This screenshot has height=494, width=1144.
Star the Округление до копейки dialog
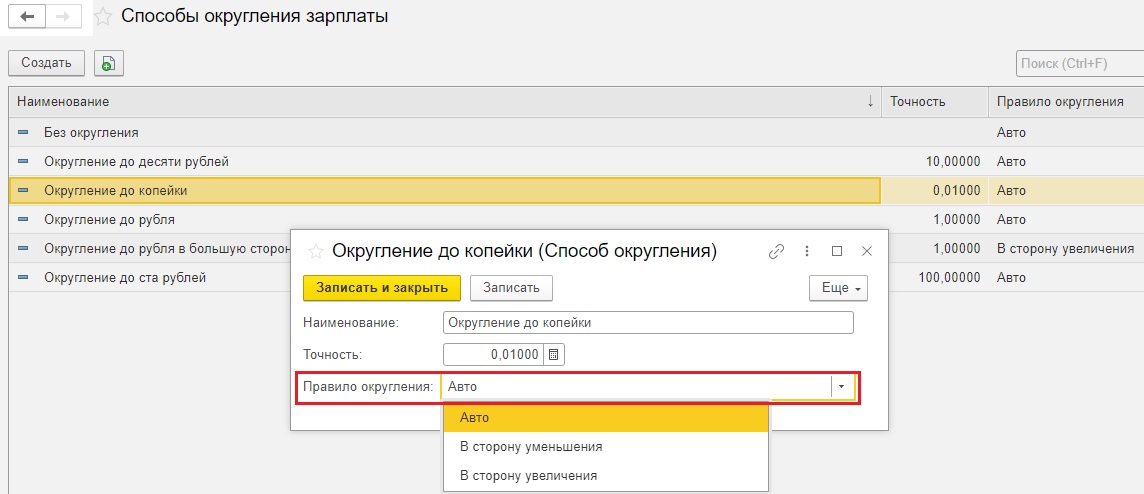point(315,252)
